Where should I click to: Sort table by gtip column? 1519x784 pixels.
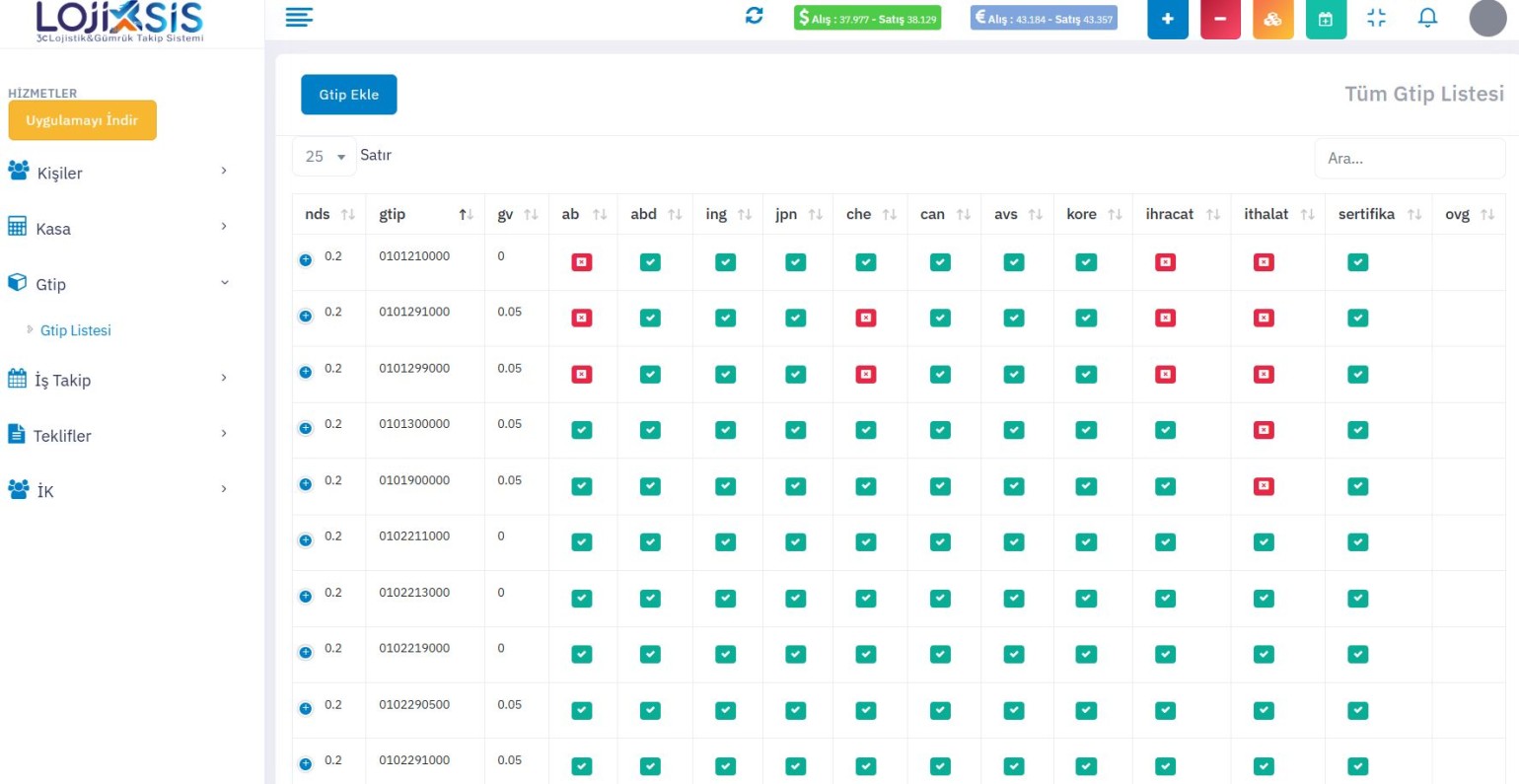pos(425,214)
